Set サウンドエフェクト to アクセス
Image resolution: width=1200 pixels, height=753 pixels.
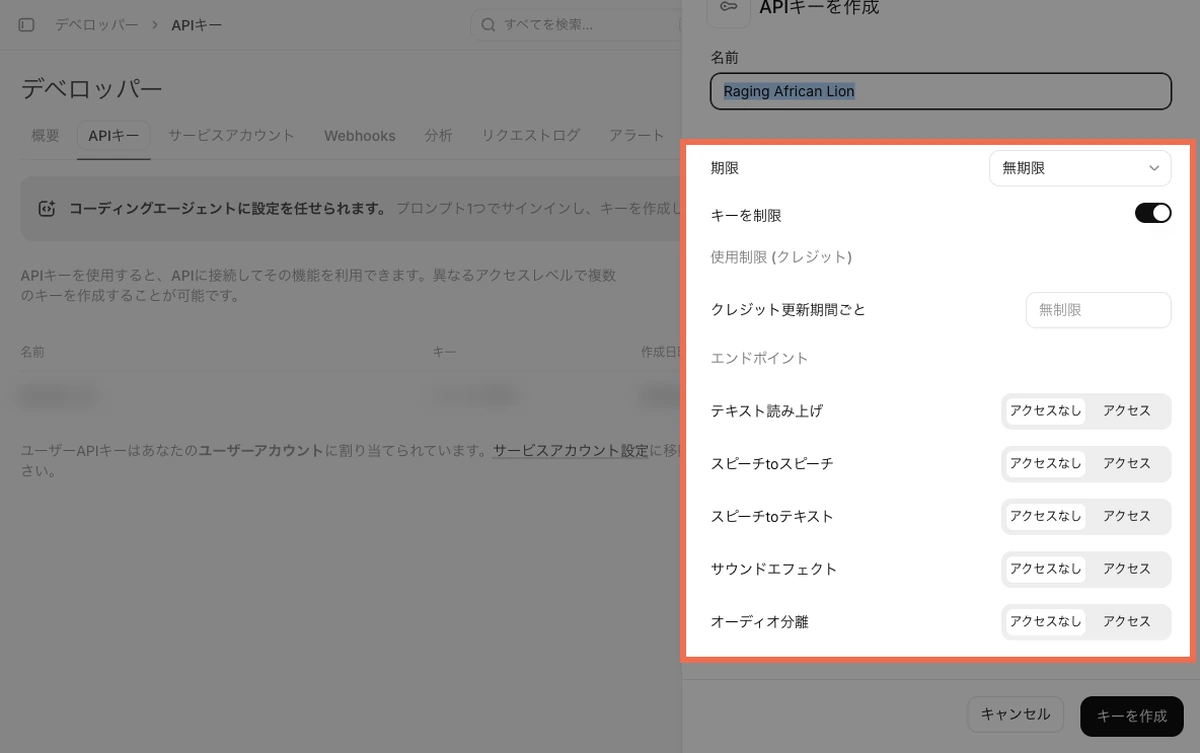coord(1127,569)
